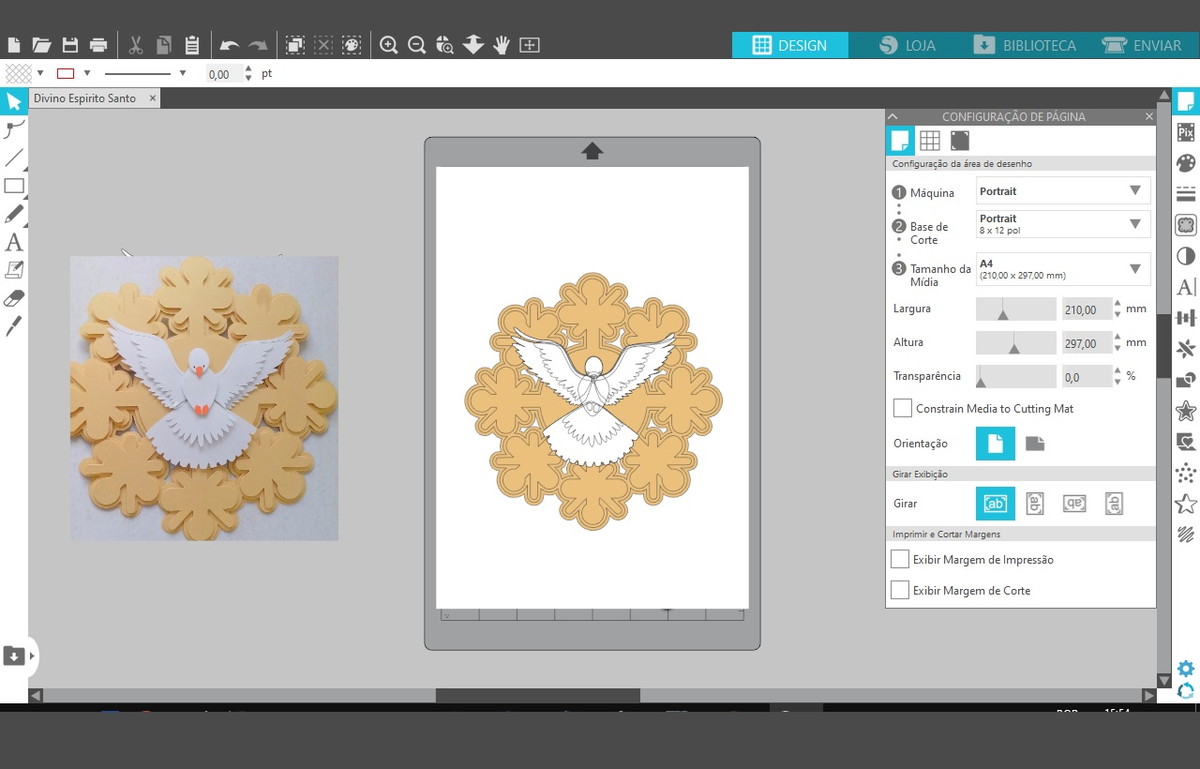Switch to the LOJA tab
The image size is (1200, 769).
click(907, 45)
